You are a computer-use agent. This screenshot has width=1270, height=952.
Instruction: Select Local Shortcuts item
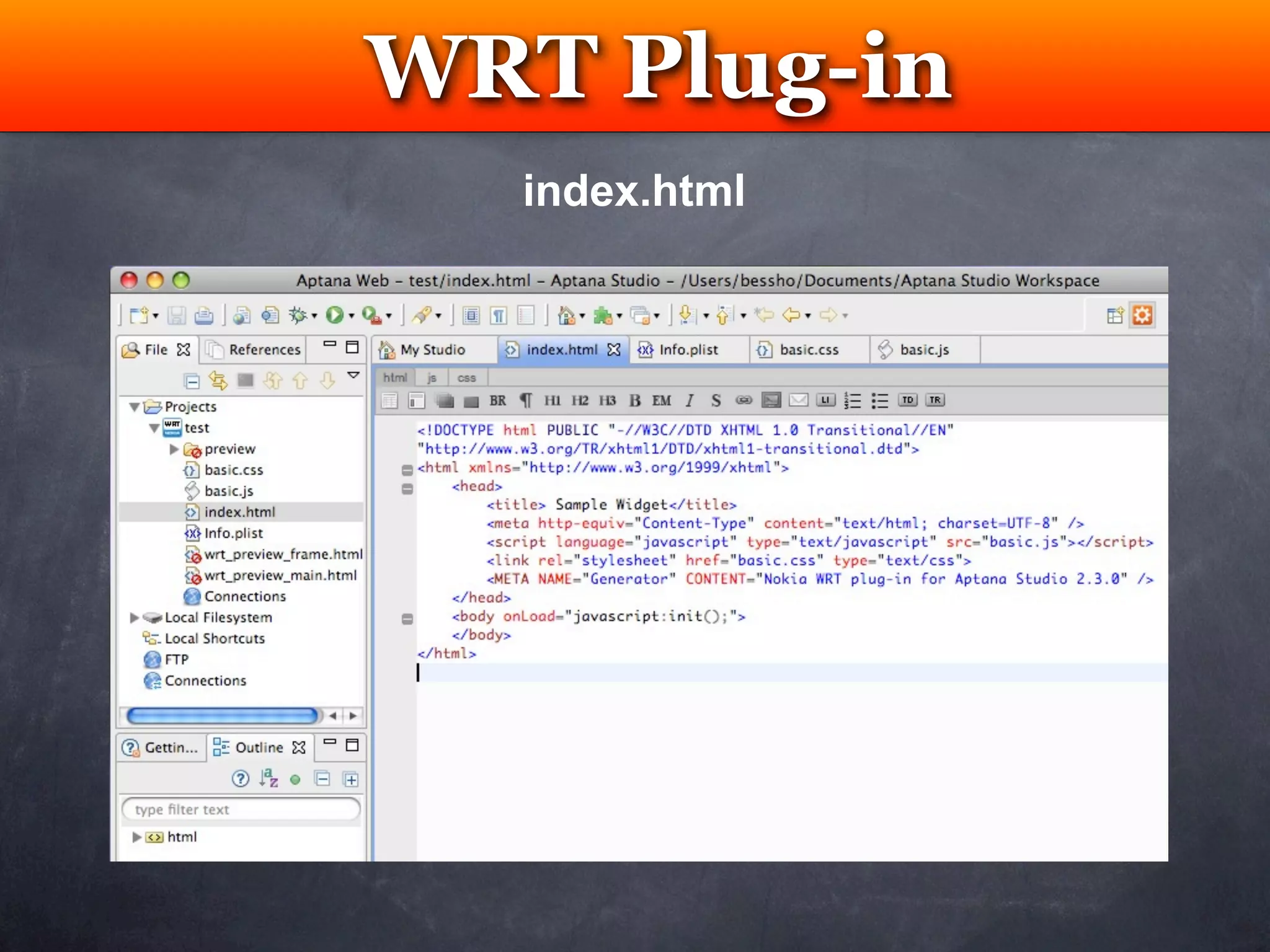(x=215, y=638)
